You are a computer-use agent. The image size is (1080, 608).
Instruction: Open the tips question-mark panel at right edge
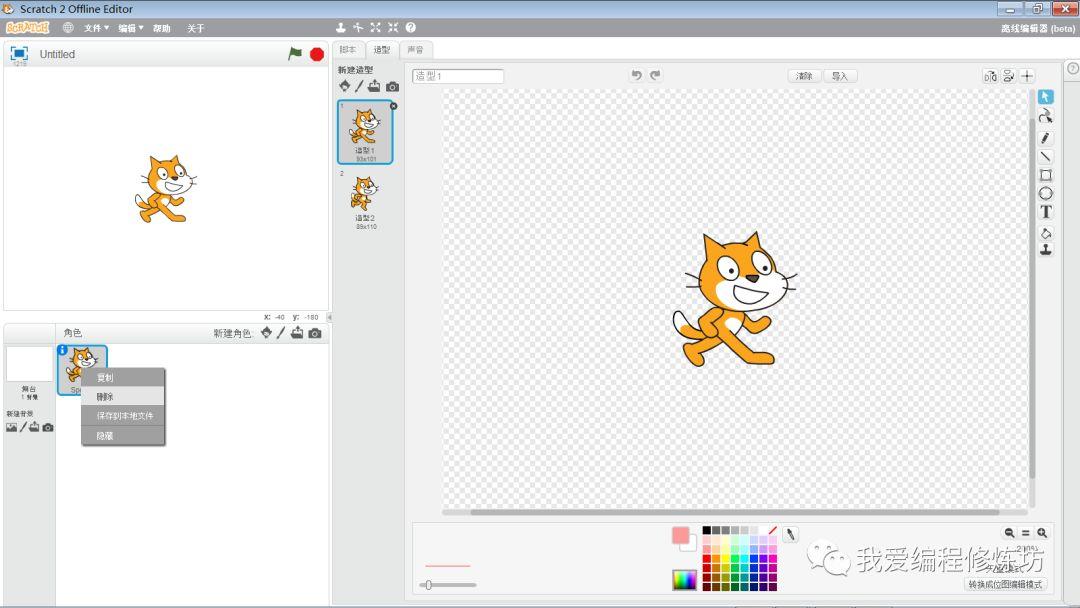1072,68
